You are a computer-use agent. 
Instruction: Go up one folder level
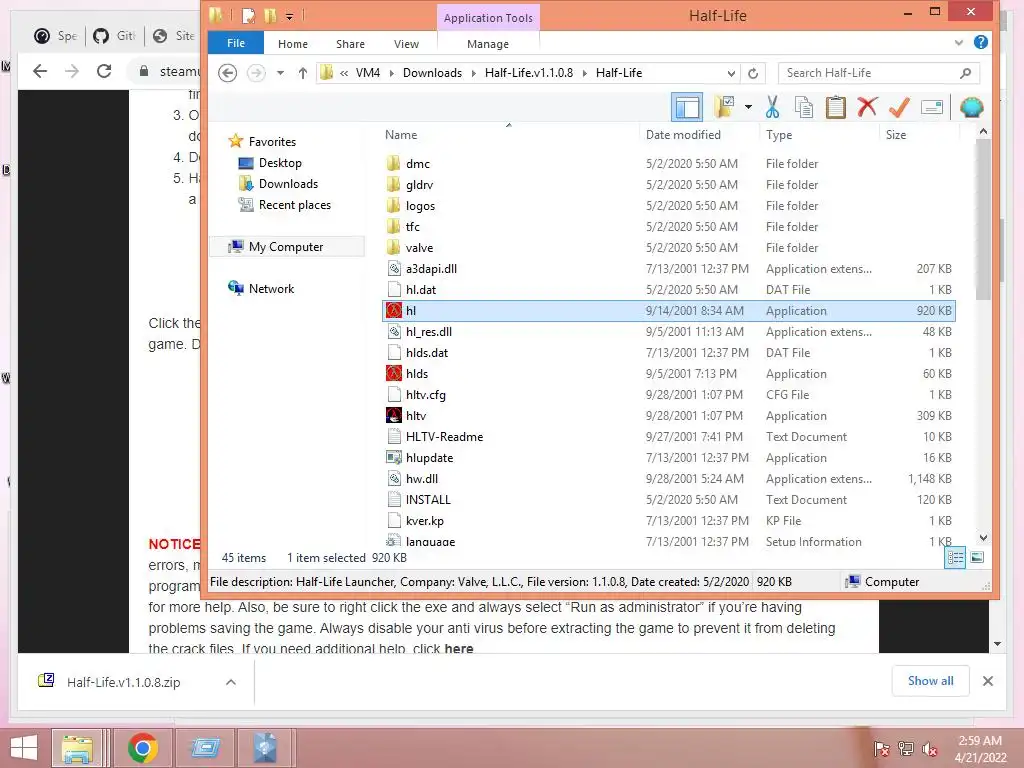(x=302, y=73)
